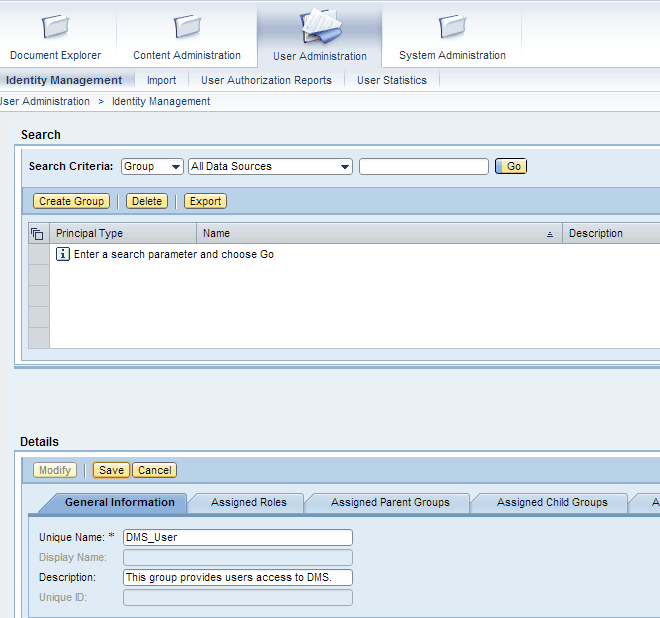Switch to the Assigned Roles tab

[x=248, y=502]
